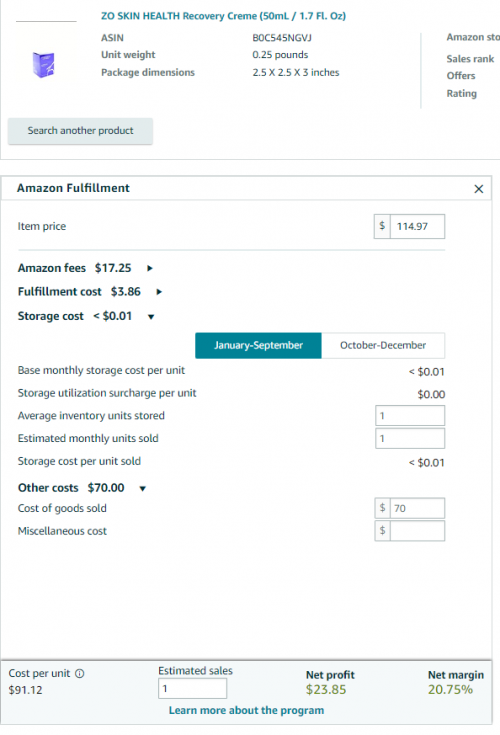
Task: Expand the Amazon fees breakdown arrow
Action: pyautogui.click(x=150, y=268)
